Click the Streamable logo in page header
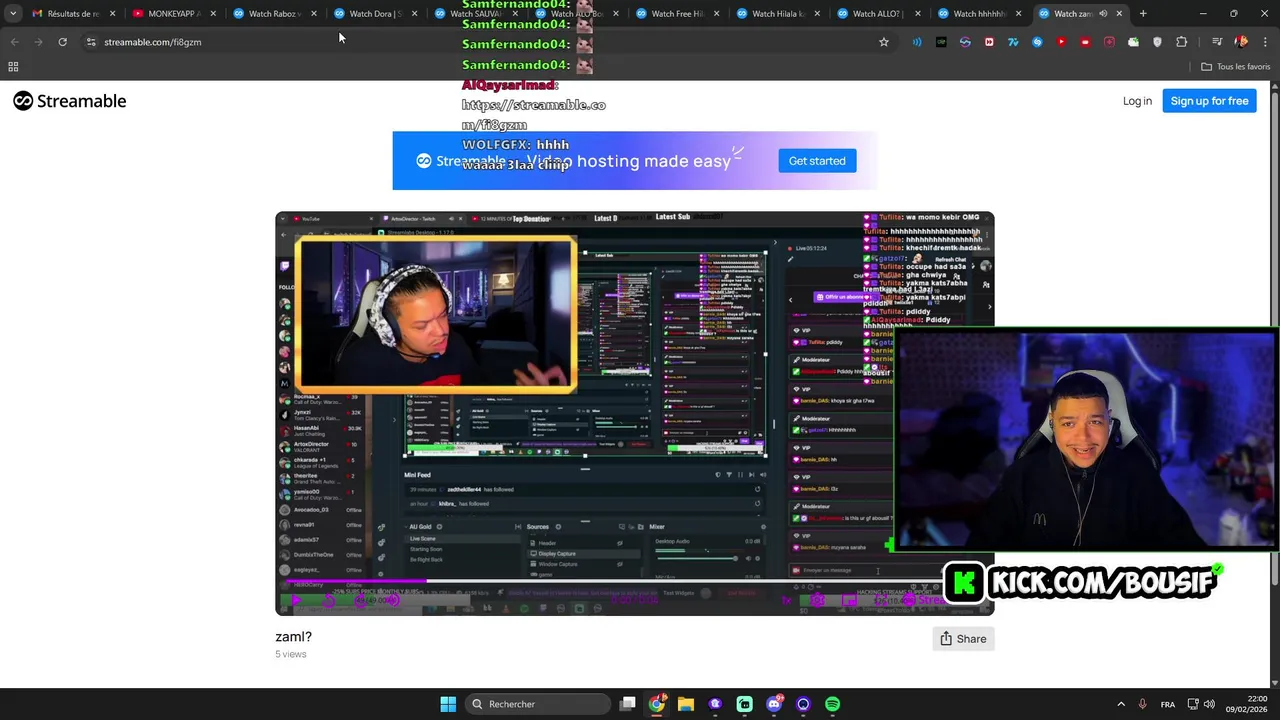This screenshot has height=720, width=1280. [69, 101]
